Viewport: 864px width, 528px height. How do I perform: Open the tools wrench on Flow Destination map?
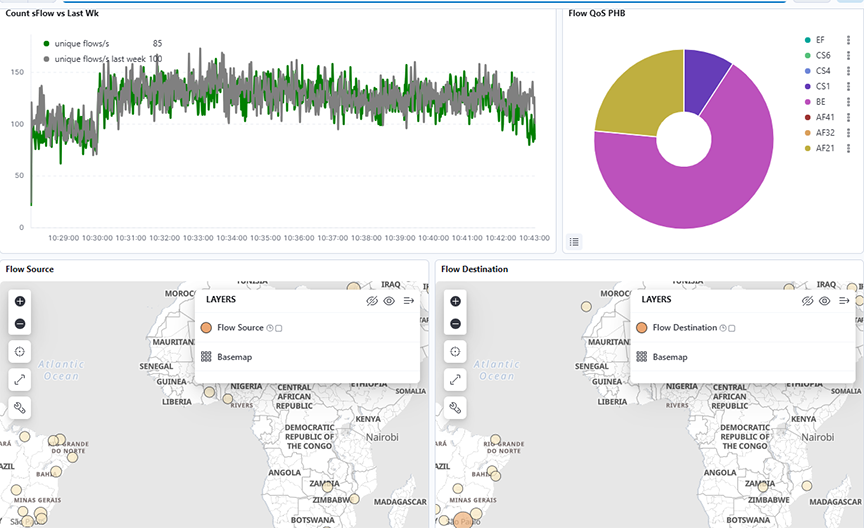(455, 407)
